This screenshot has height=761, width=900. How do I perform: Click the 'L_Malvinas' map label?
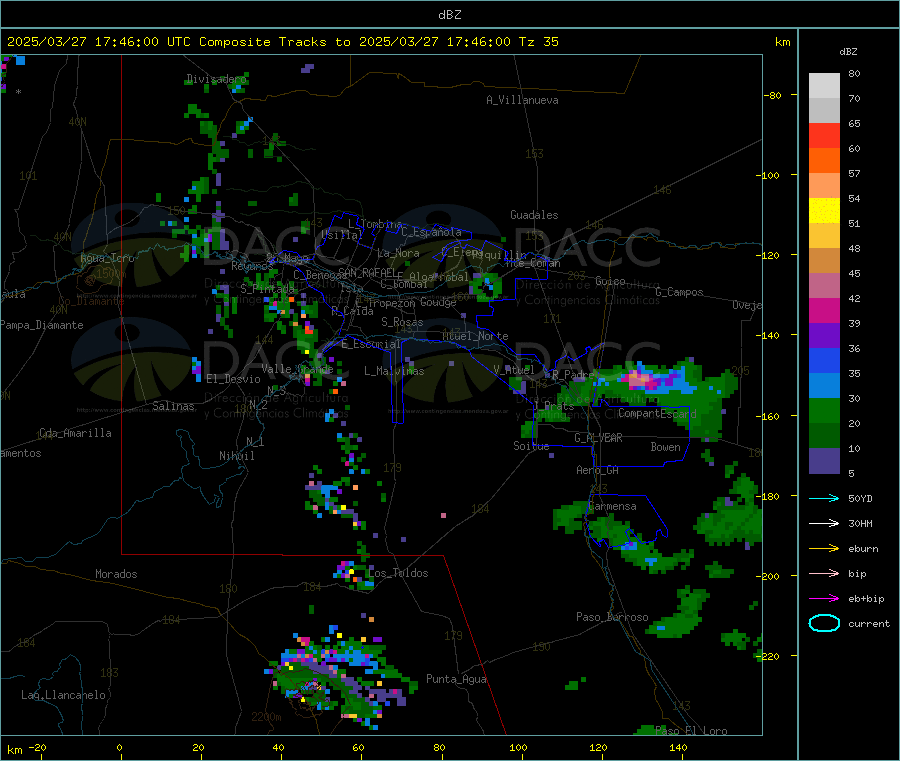point(394,371)
